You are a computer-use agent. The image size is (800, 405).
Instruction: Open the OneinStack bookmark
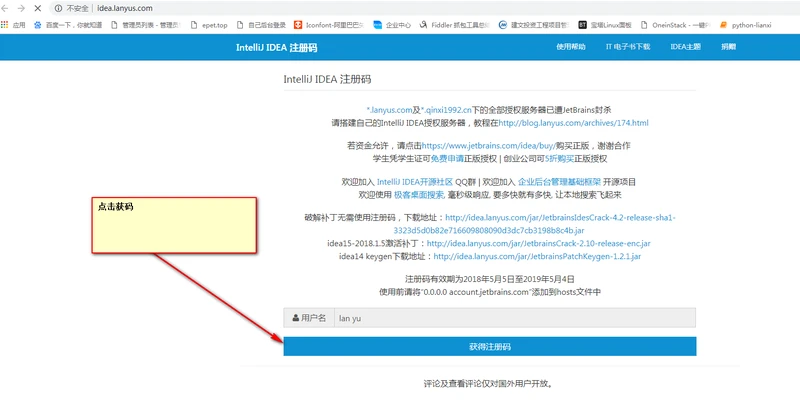(676, 24)
